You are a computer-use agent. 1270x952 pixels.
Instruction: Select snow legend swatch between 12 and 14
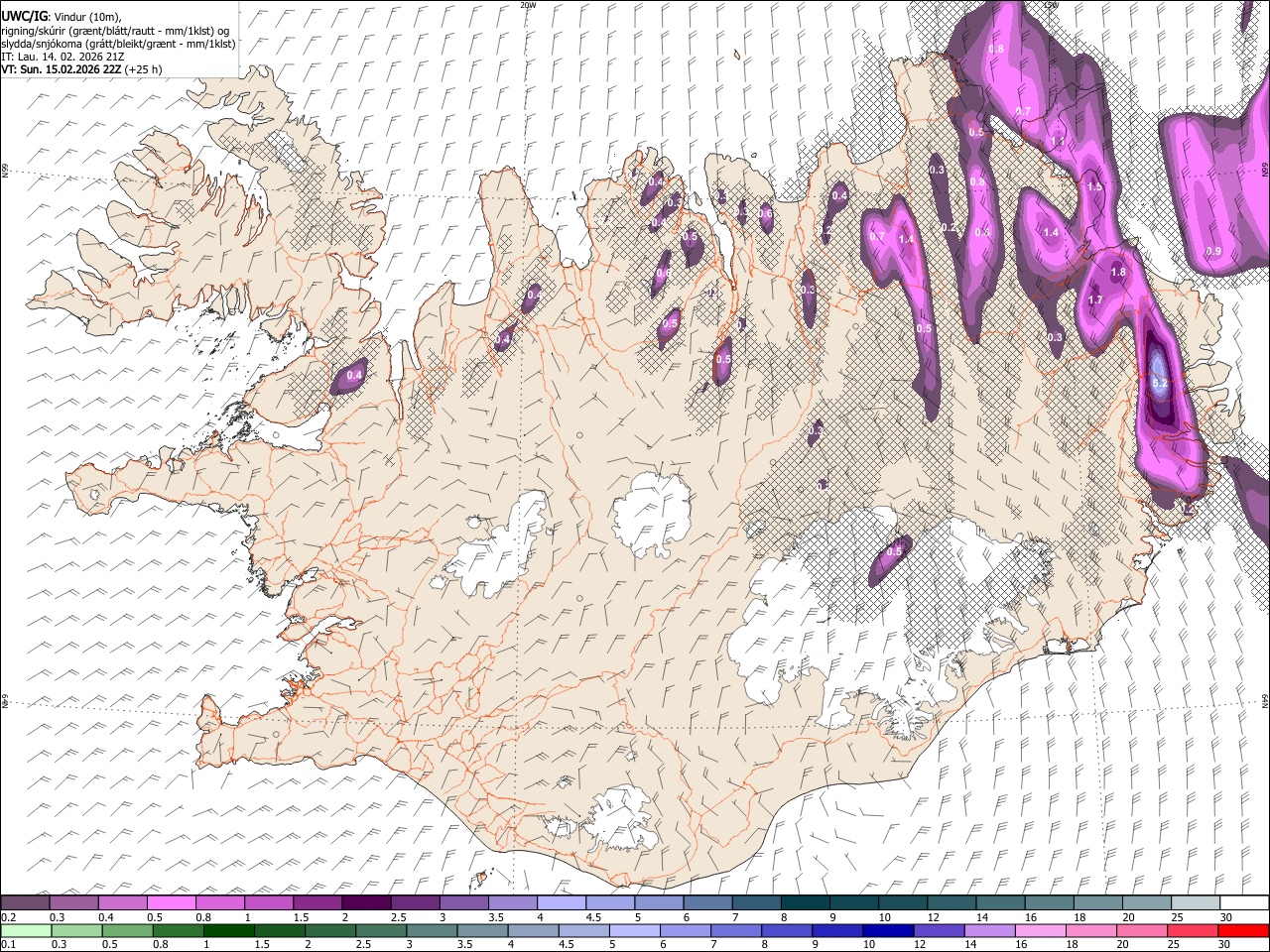click(952, 903)
